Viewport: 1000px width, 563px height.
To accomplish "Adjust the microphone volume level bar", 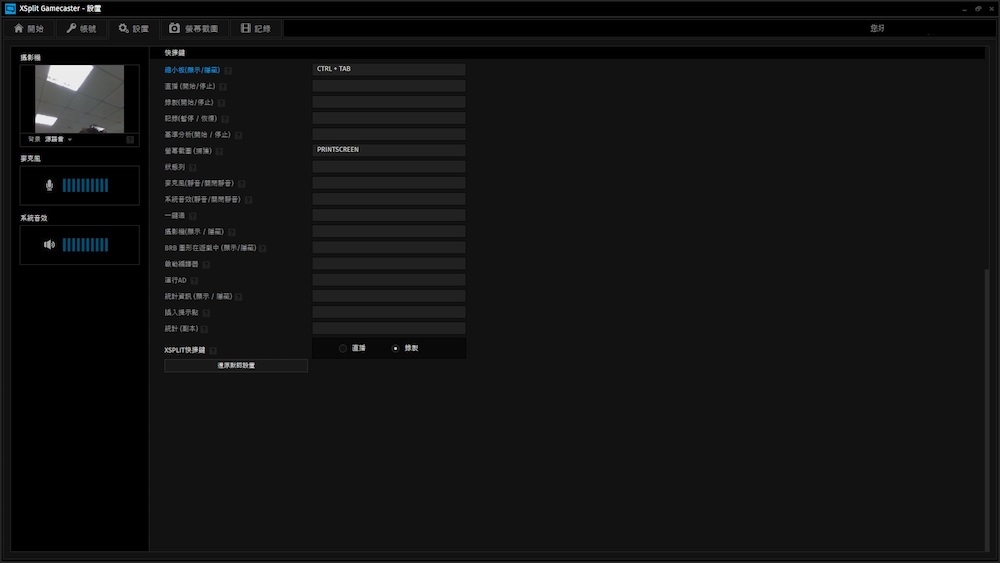I will coord(85,185).
